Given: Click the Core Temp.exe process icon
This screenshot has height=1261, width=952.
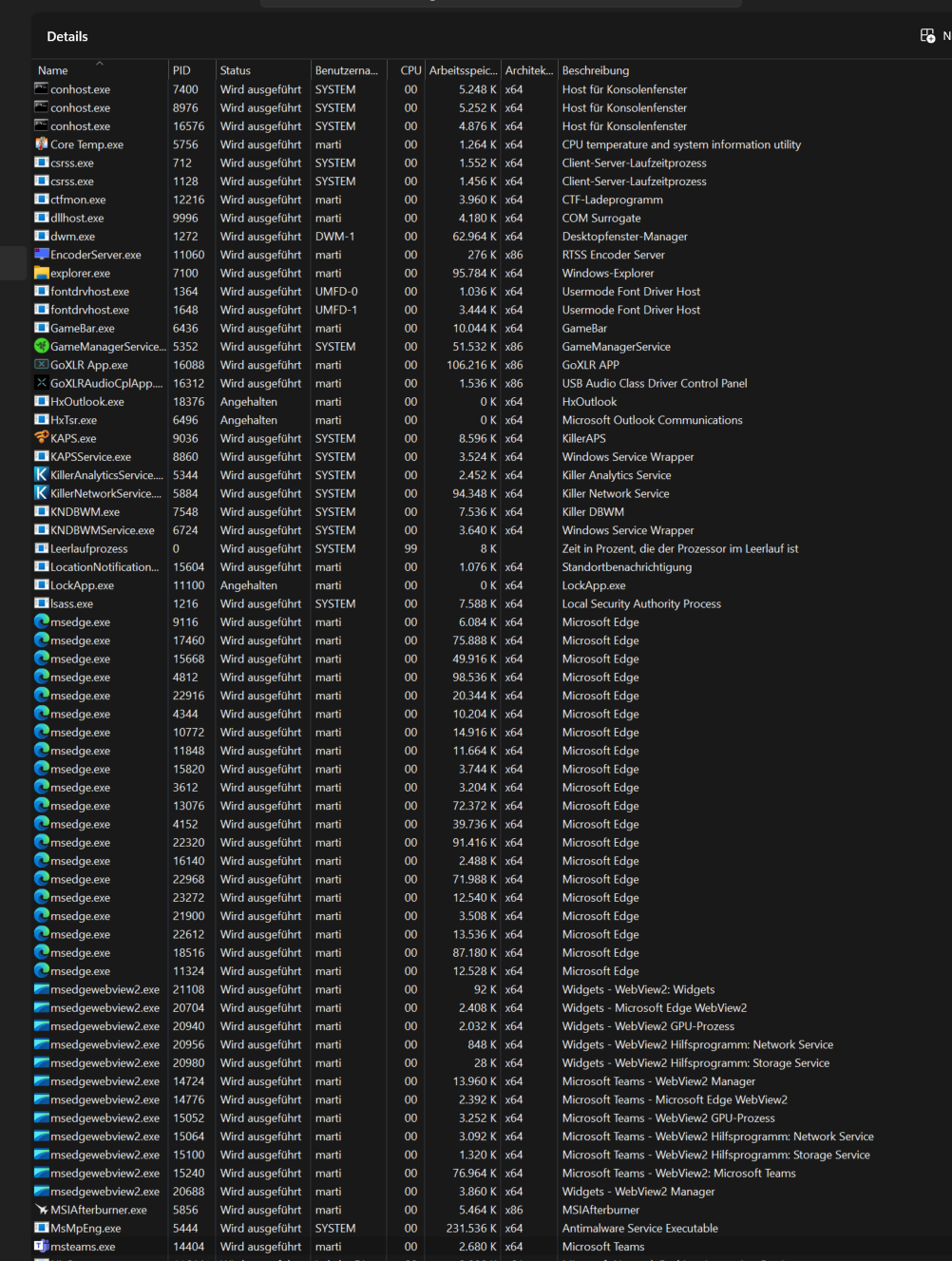Looking at the screenshot, I should click(41, 144).
